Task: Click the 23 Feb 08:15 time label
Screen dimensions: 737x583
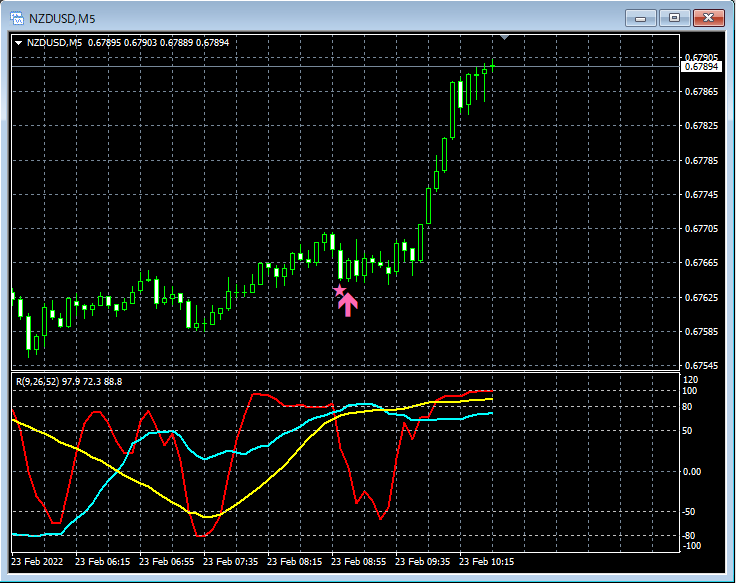Action: pyautogui.click(x=294, y=562)
